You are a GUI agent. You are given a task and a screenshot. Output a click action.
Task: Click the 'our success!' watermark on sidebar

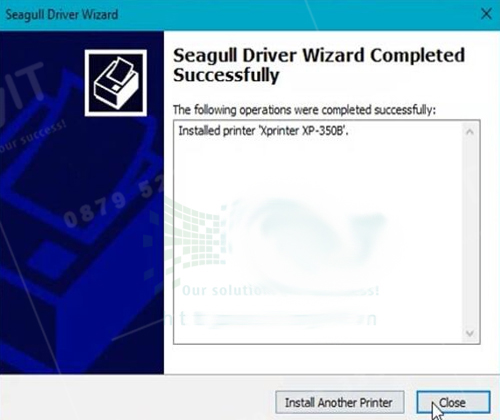coord(33,138)
